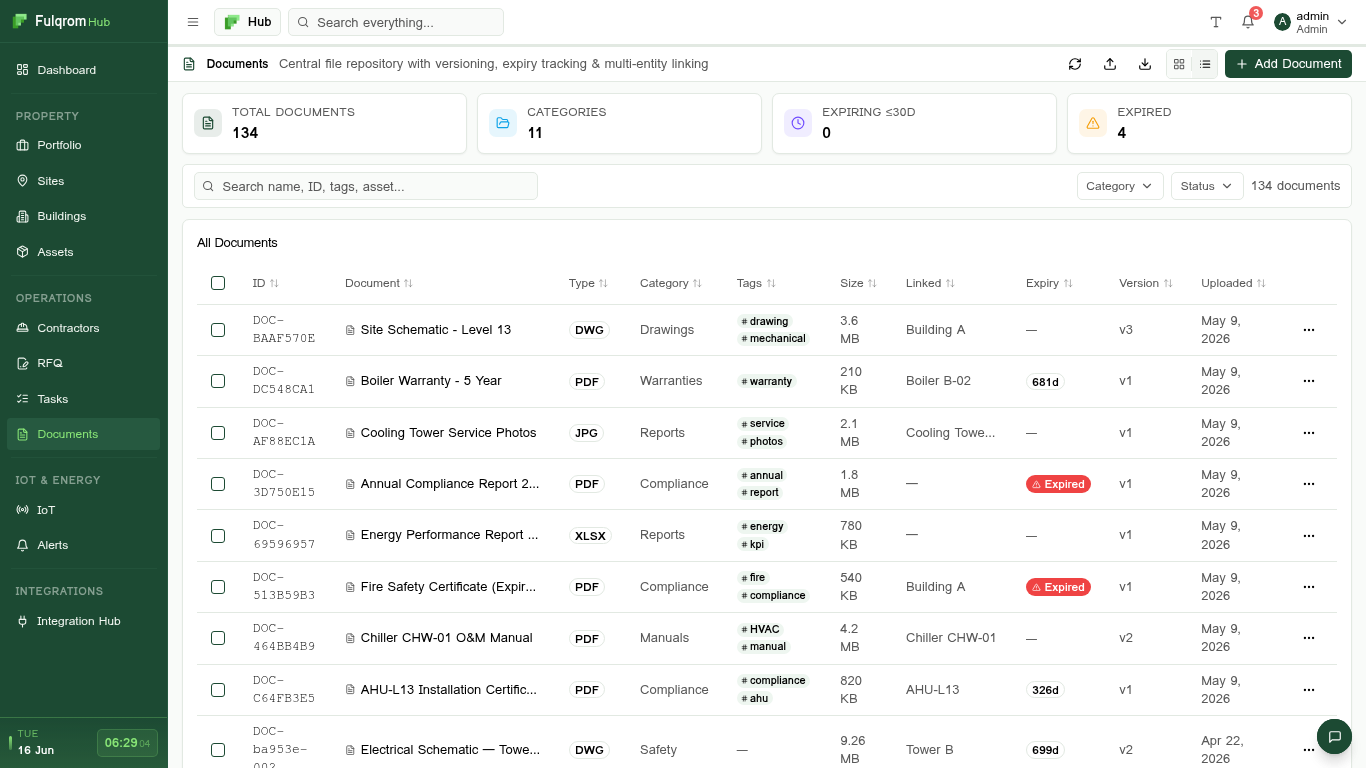Image resolution: width=1366 pixels, height=768 pixels.
Task: Sort by Expiry column
Action: click(1049, 283)
